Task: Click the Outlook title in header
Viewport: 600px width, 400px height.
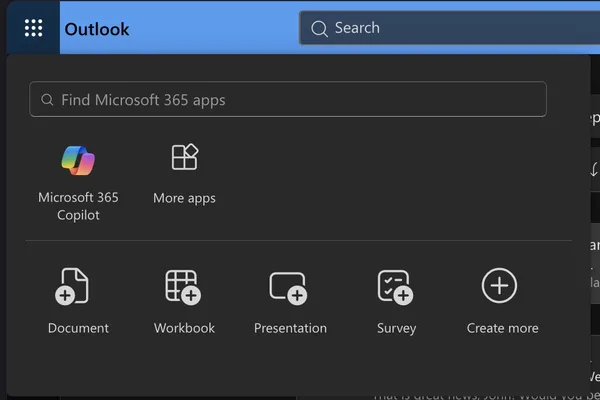Action: [x=97, y=29]
